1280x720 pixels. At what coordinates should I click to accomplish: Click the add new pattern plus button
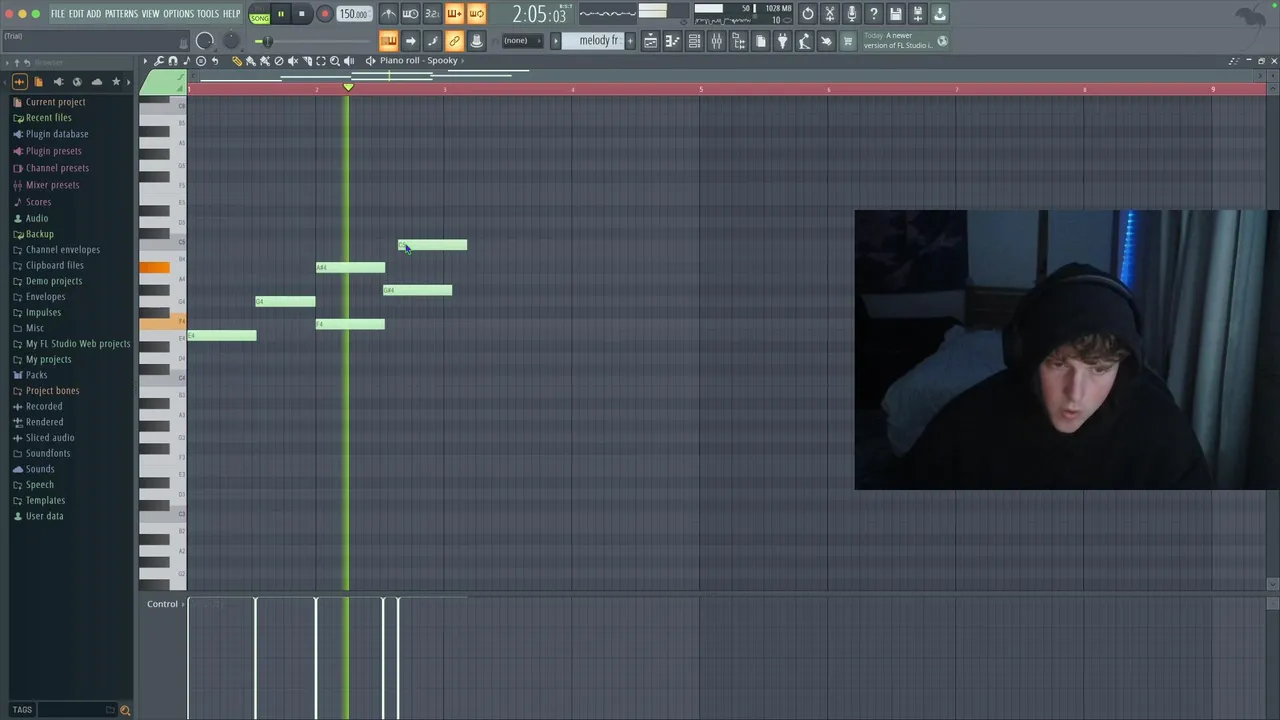pyautogui.click(x=630, y=41)
